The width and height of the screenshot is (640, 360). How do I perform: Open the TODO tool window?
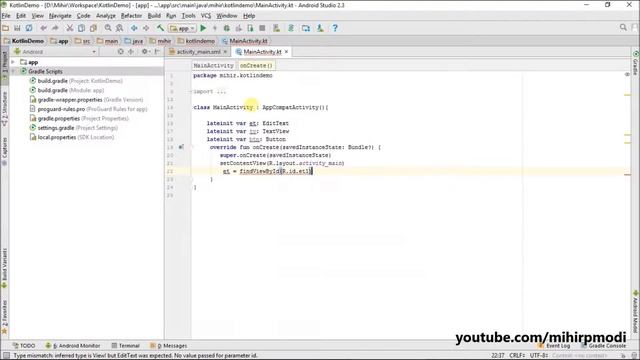24,346
